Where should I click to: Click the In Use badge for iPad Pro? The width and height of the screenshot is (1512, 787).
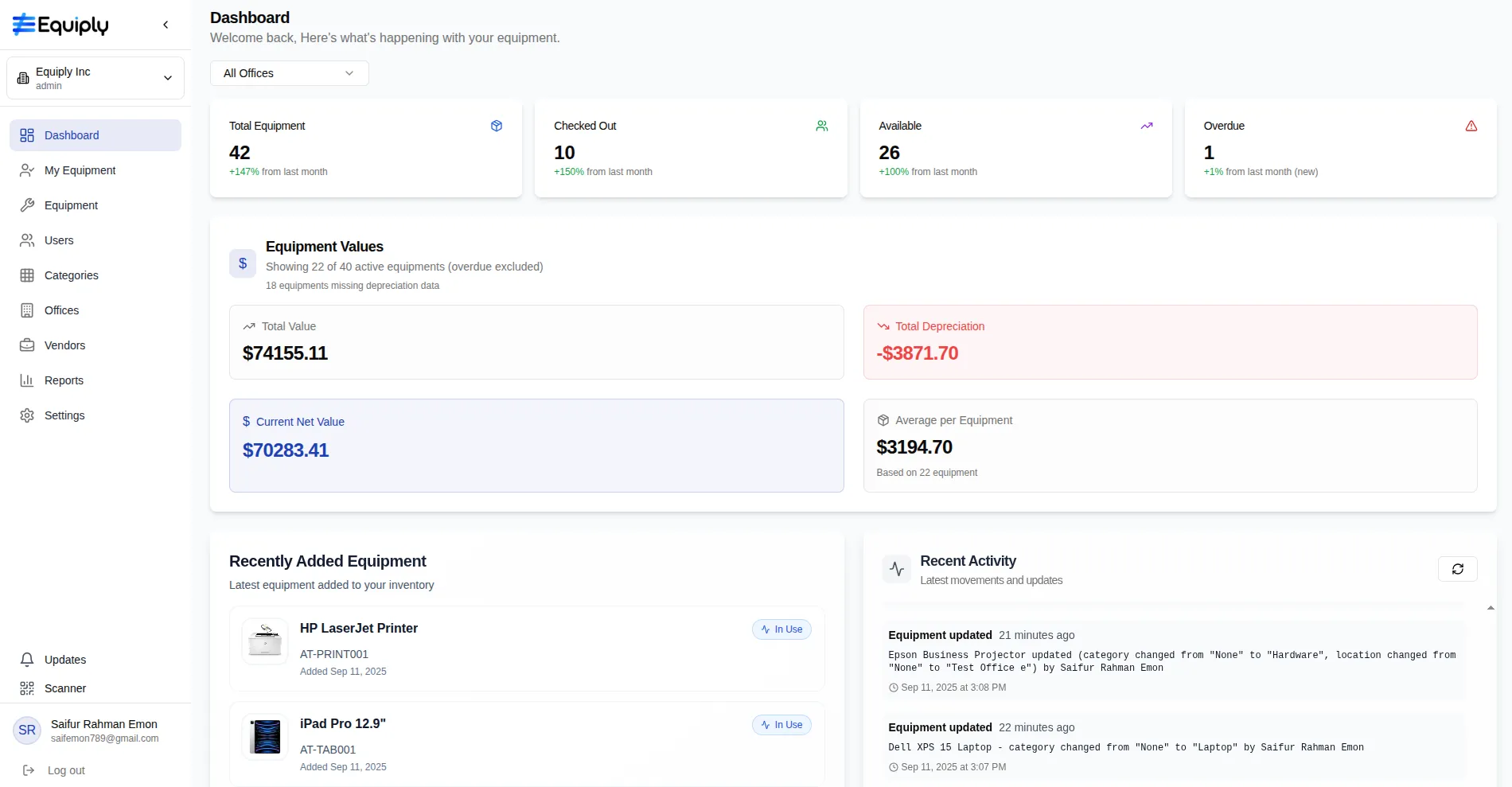pyautogui.click(x=781, y=725)
